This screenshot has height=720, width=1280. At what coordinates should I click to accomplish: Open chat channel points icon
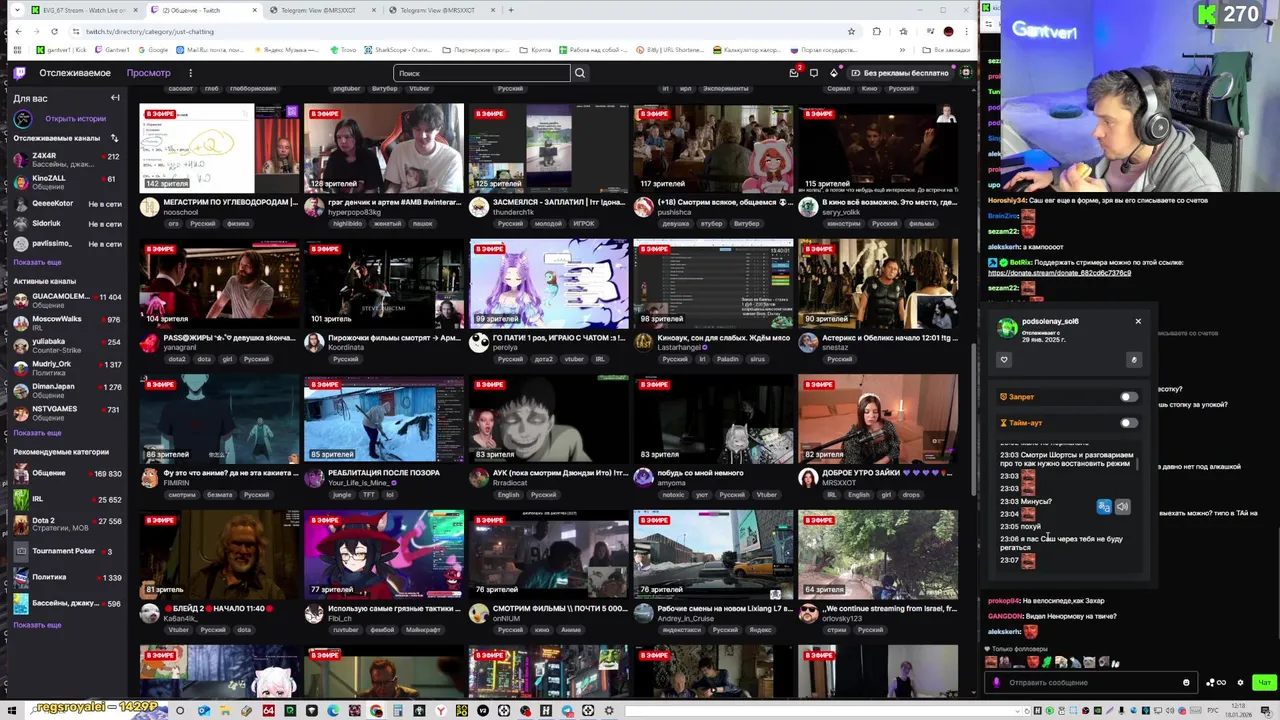(x=1215, y=683)
